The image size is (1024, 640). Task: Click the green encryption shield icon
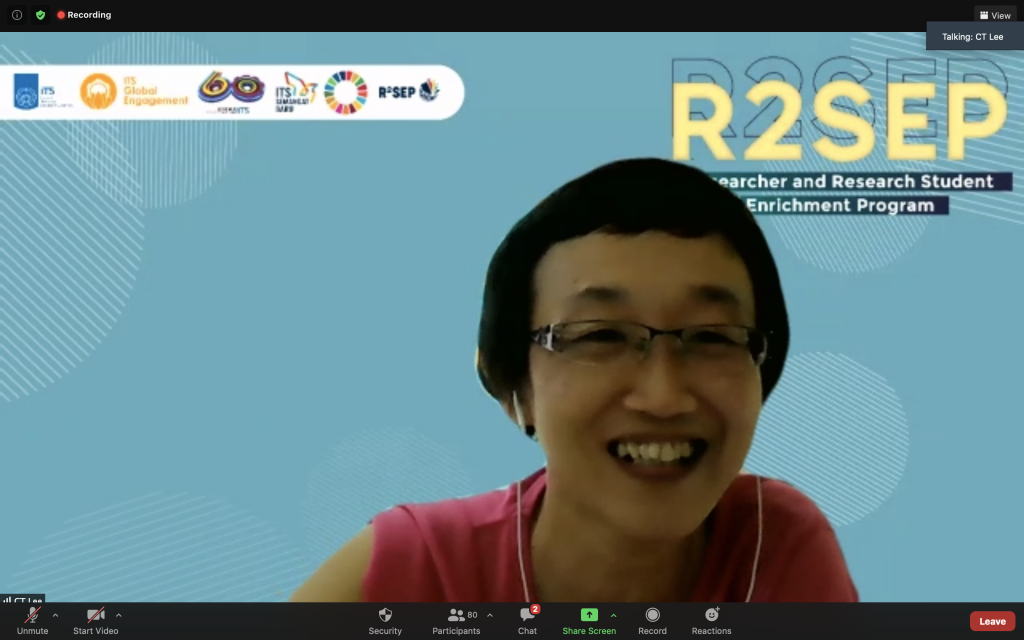[x=40, y=15]
